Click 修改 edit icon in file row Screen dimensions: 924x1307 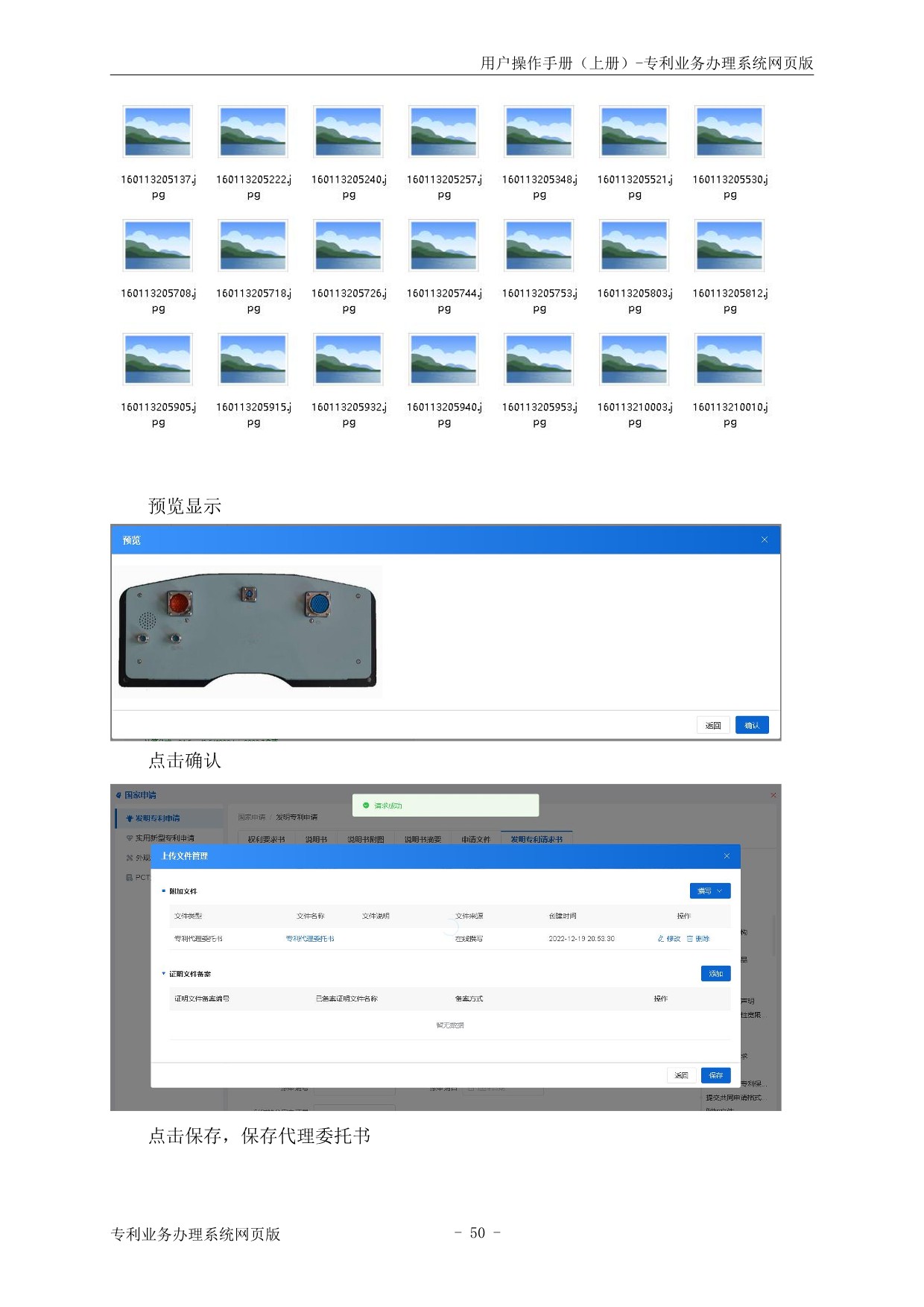coord(659,939)
